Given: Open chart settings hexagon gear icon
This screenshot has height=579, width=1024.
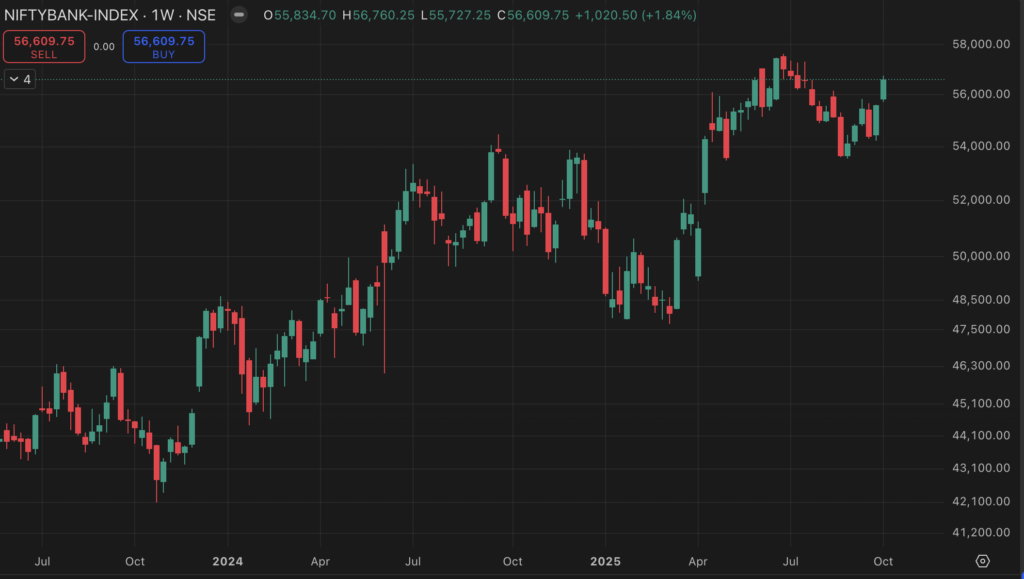Looking at the screenshot, I should (983, 561).
